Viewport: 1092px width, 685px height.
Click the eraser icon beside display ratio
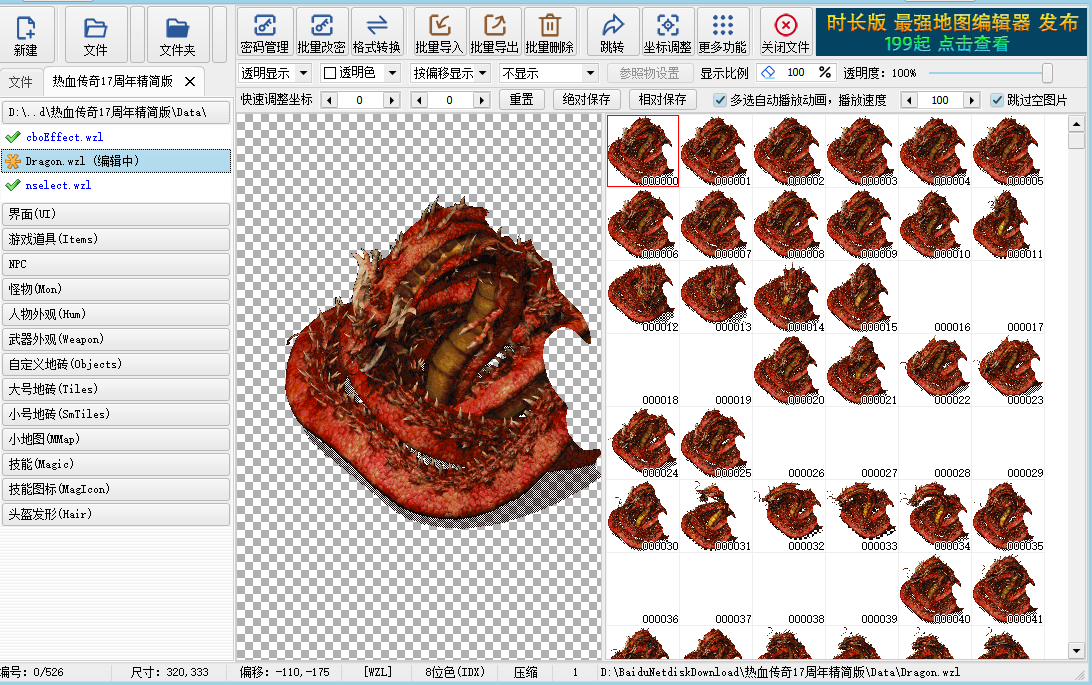pyautogui.click(x=768, y=72)
